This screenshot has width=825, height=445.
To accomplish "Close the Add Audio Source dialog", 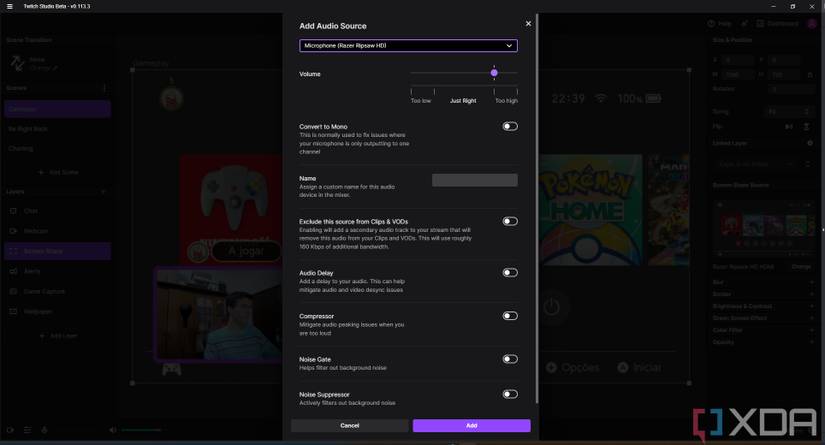I will [x=528, y=23].
